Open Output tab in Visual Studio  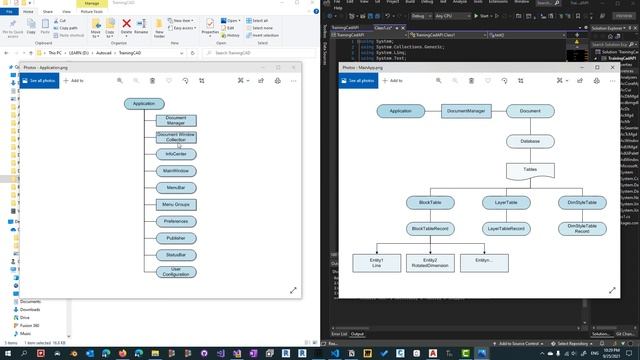[357, 334]
